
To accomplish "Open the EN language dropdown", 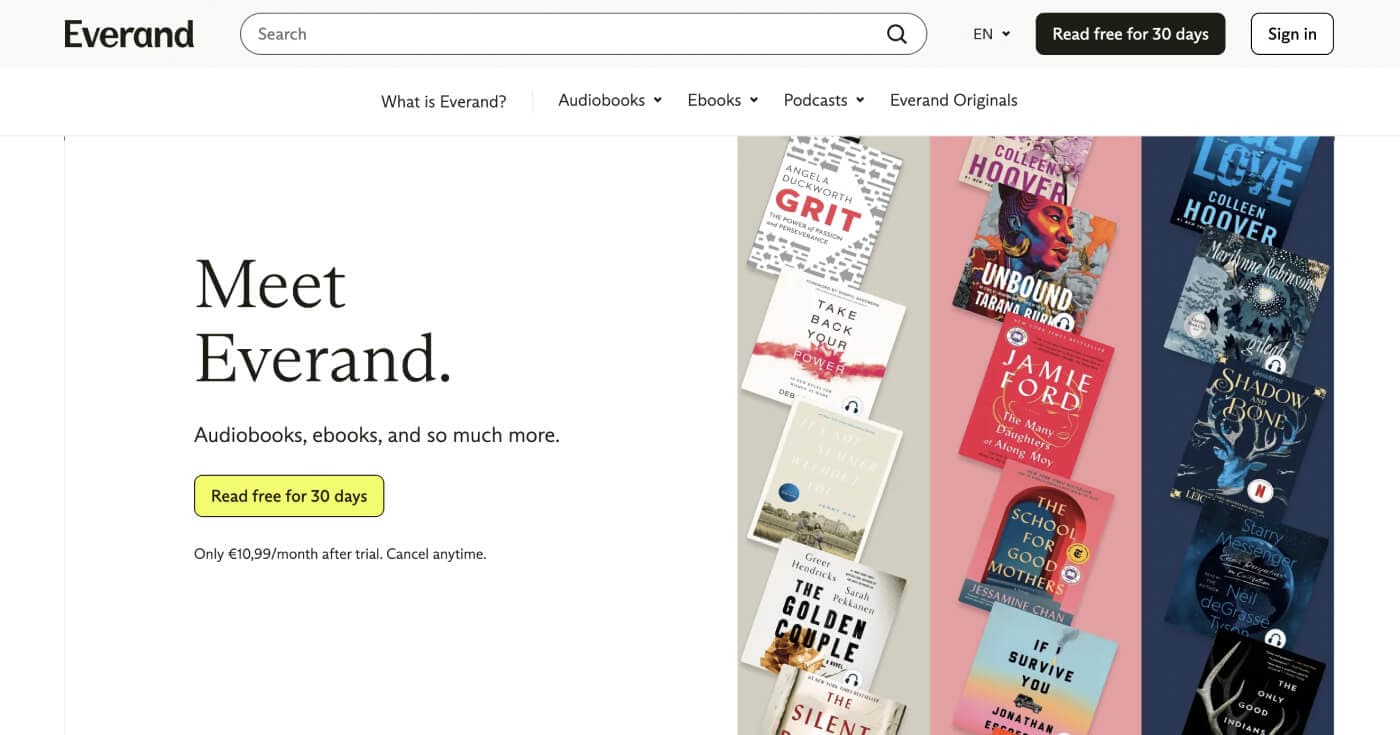I will pos(991,34).
